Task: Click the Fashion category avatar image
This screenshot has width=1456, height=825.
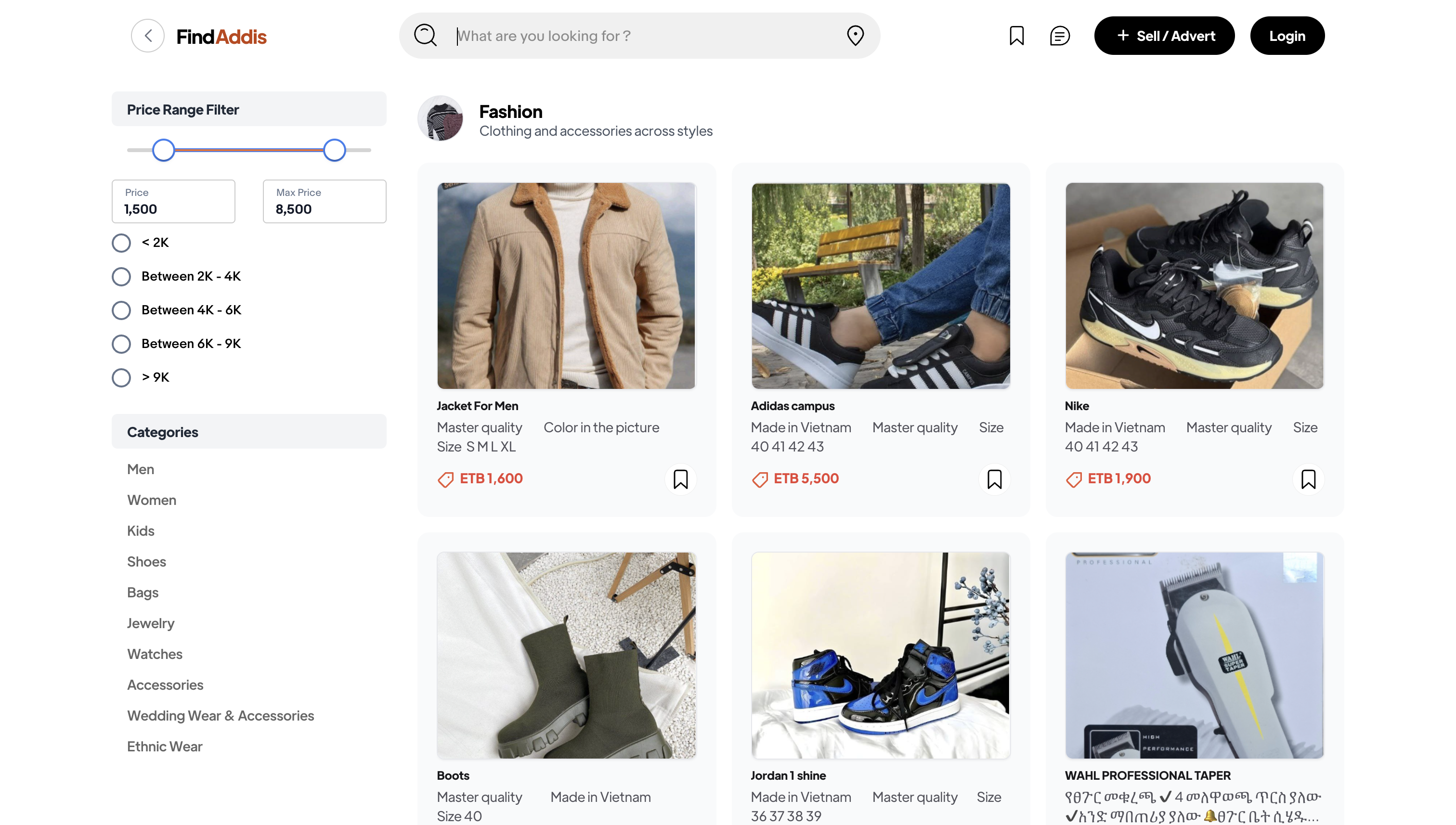Action: click(x=441, y=118)
